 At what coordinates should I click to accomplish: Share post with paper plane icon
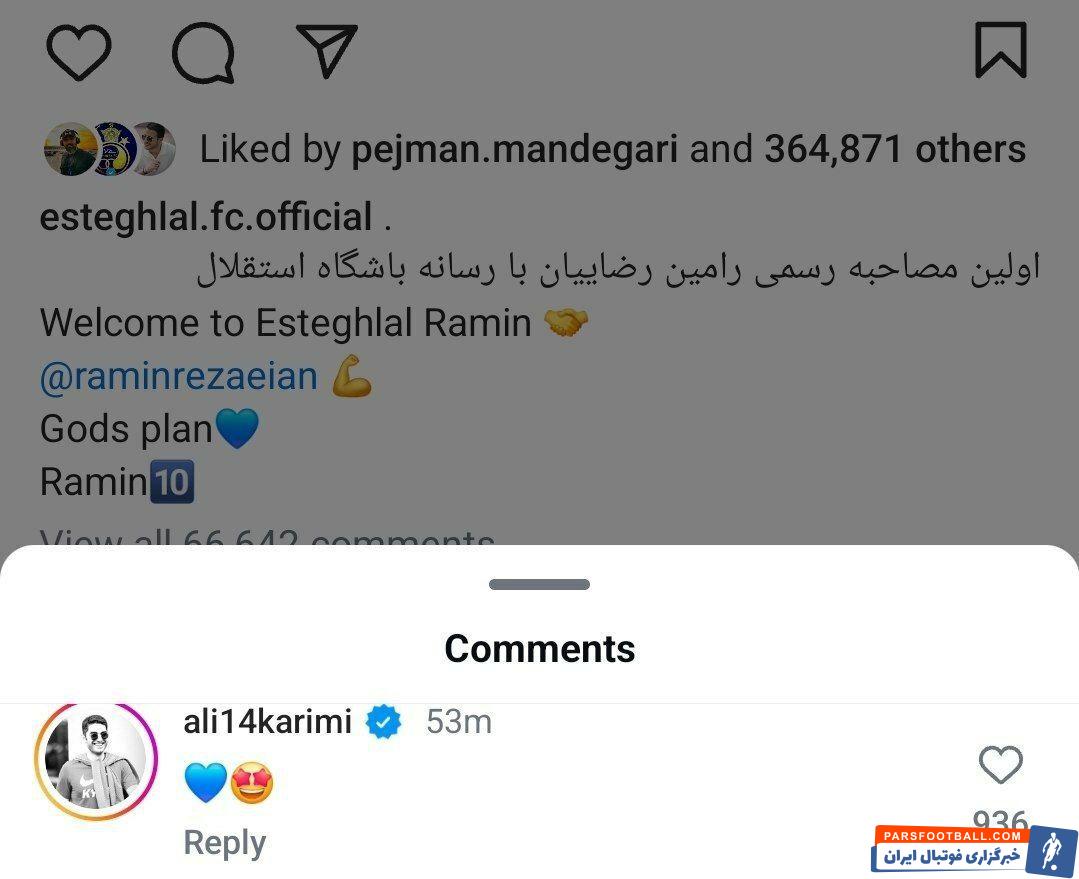click(326, 50)
